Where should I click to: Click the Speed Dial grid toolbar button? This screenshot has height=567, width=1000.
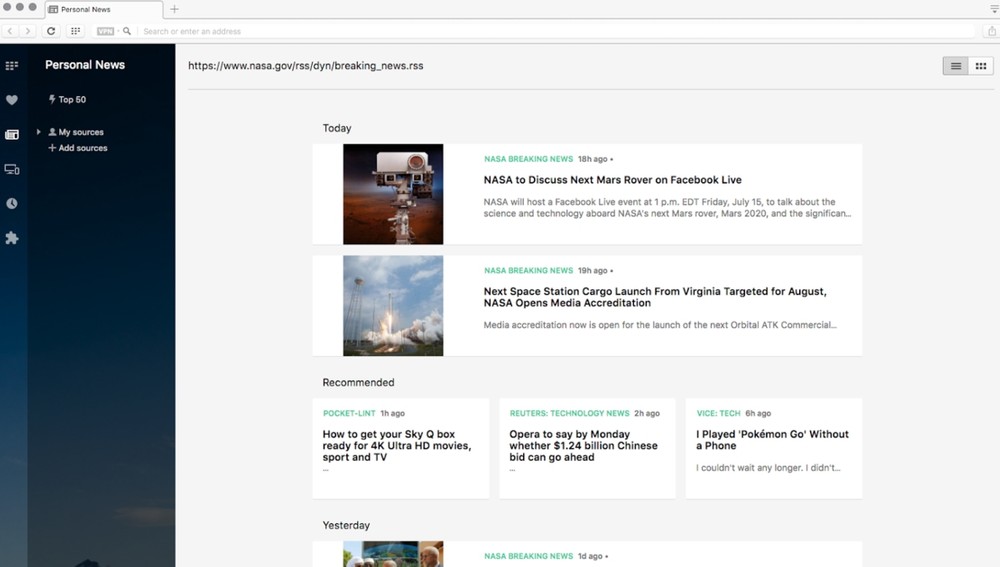[75, 31]
